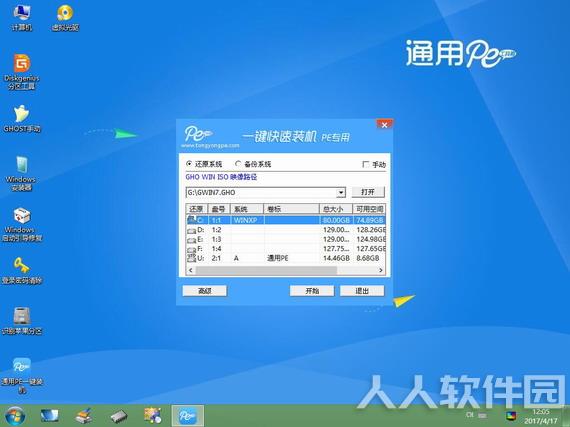The image size is (570, 427).
Task: Click the 盘号 column header
Action: pos(218,209)
